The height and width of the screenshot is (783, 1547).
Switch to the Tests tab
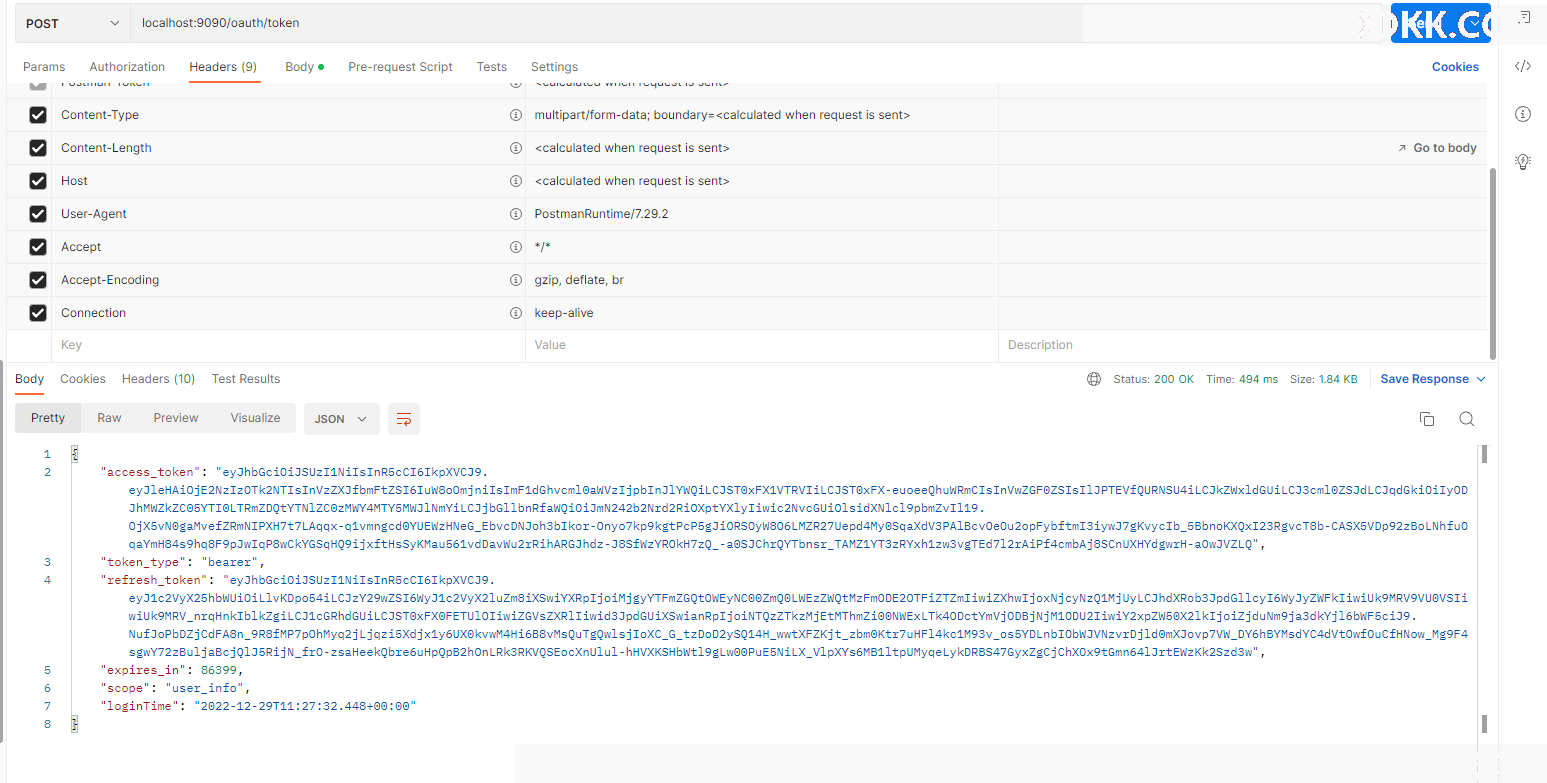tap(491, 67)
